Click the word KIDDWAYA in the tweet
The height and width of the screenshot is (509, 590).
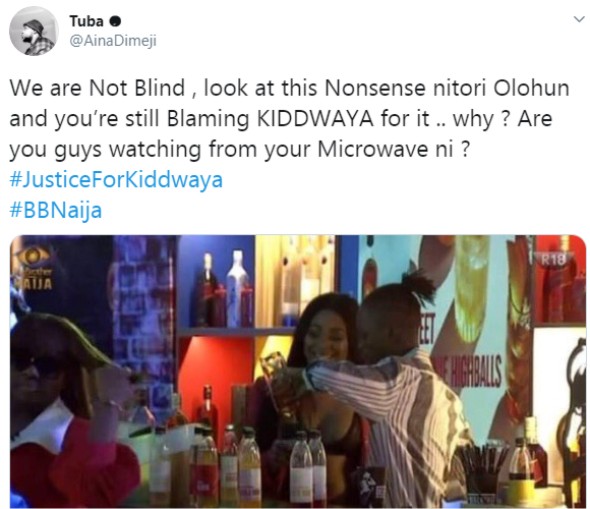coord(315,119)
